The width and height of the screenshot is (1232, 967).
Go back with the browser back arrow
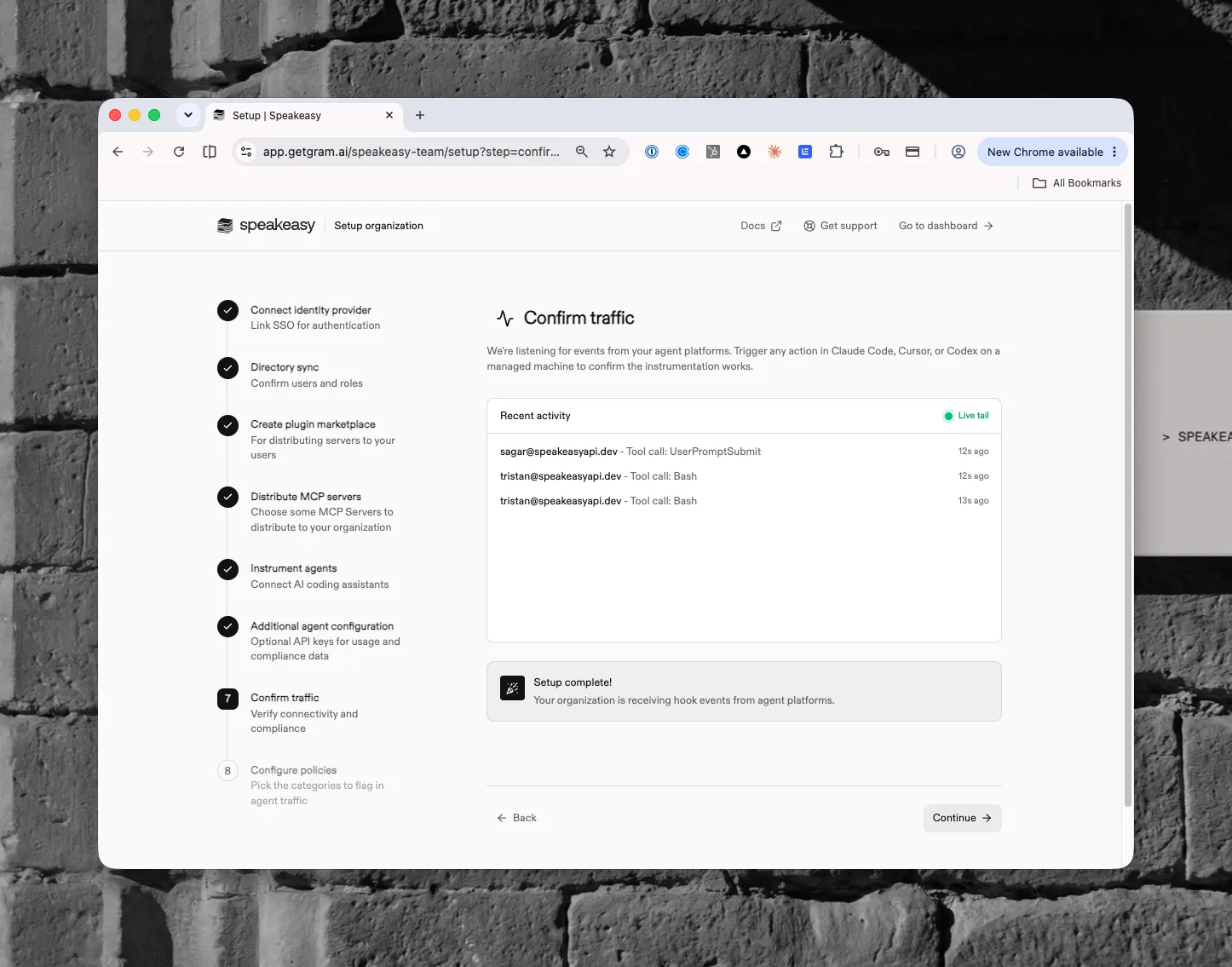click(118, 152)
